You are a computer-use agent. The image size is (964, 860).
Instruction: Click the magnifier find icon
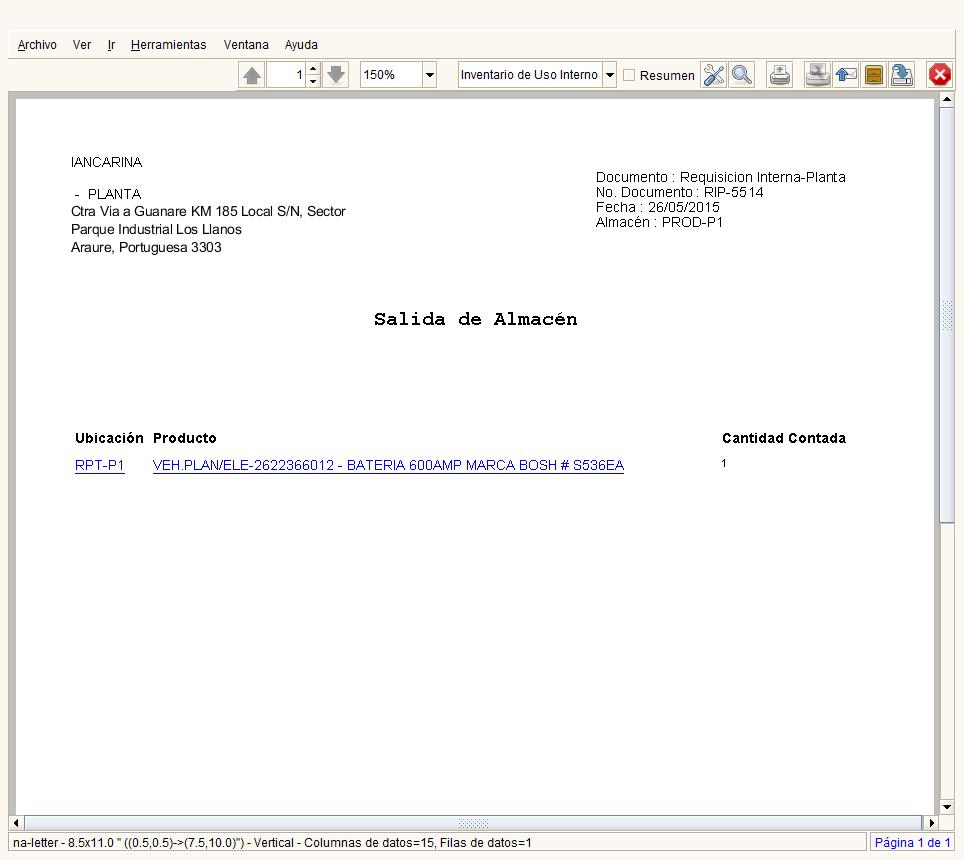pyautogui.click(x=742, y=75)
